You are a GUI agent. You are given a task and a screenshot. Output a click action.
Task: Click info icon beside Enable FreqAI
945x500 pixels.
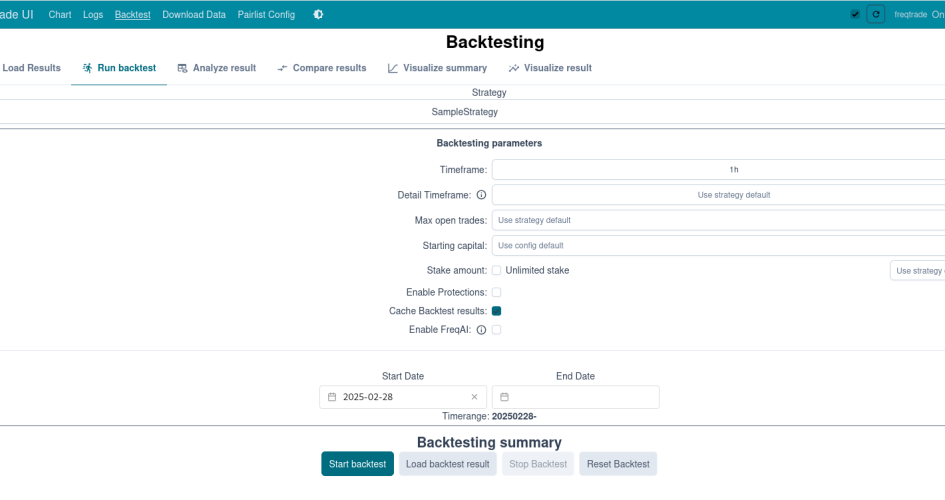pos(481,330)
